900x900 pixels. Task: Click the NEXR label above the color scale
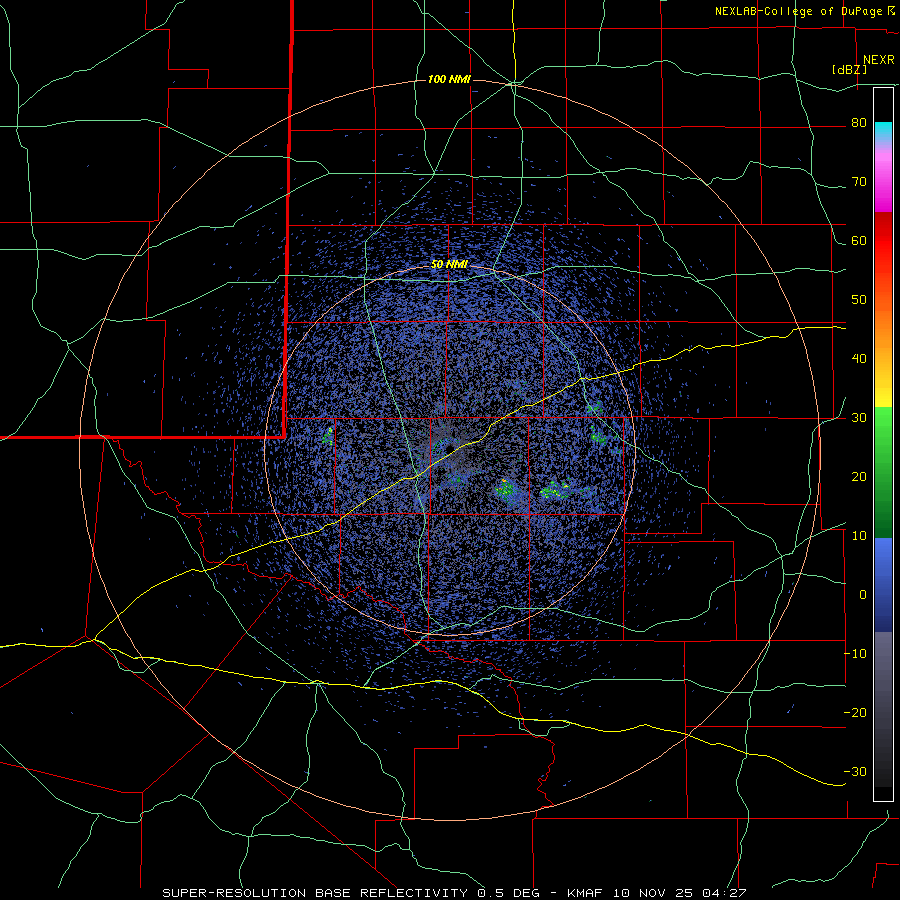click(878, 60)
